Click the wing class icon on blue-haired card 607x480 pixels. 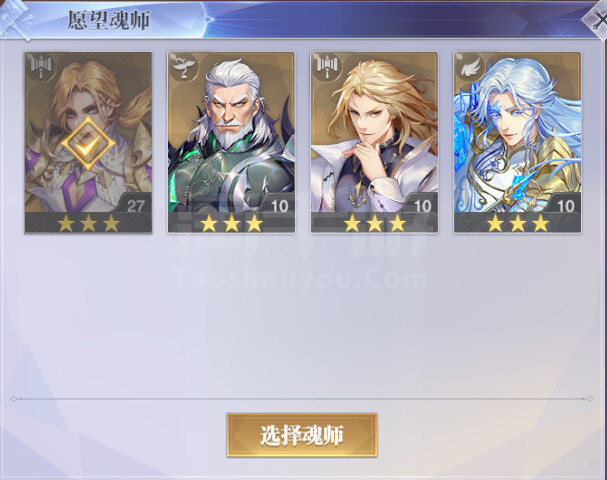pyautogui.click(x=470, y=66)
